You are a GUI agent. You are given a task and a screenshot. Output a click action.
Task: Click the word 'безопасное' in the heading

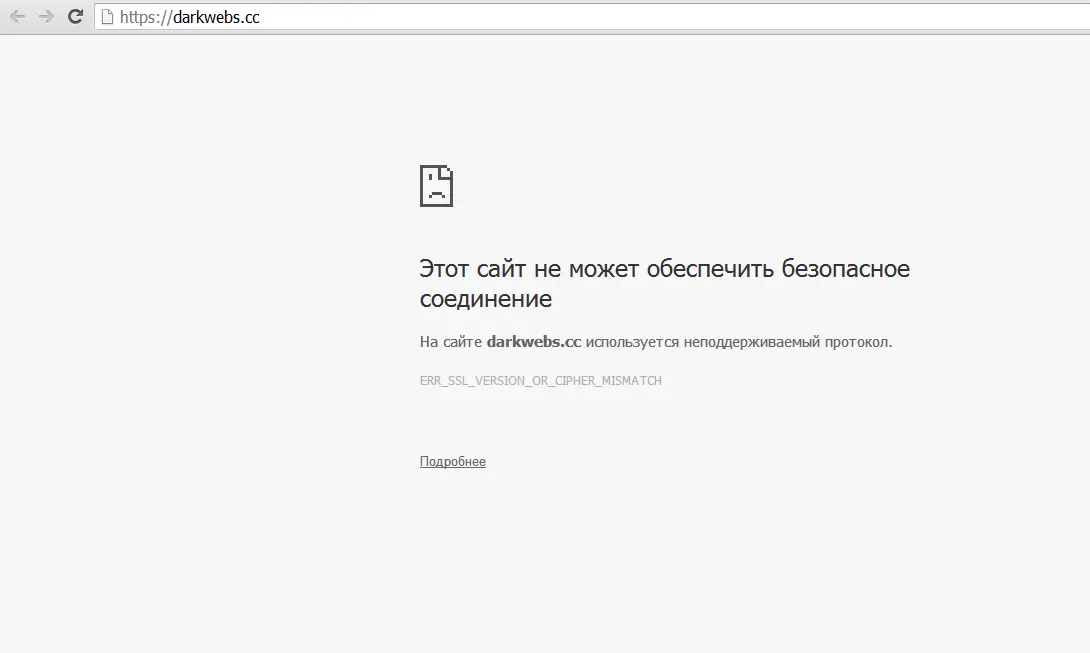coord(845,269)
